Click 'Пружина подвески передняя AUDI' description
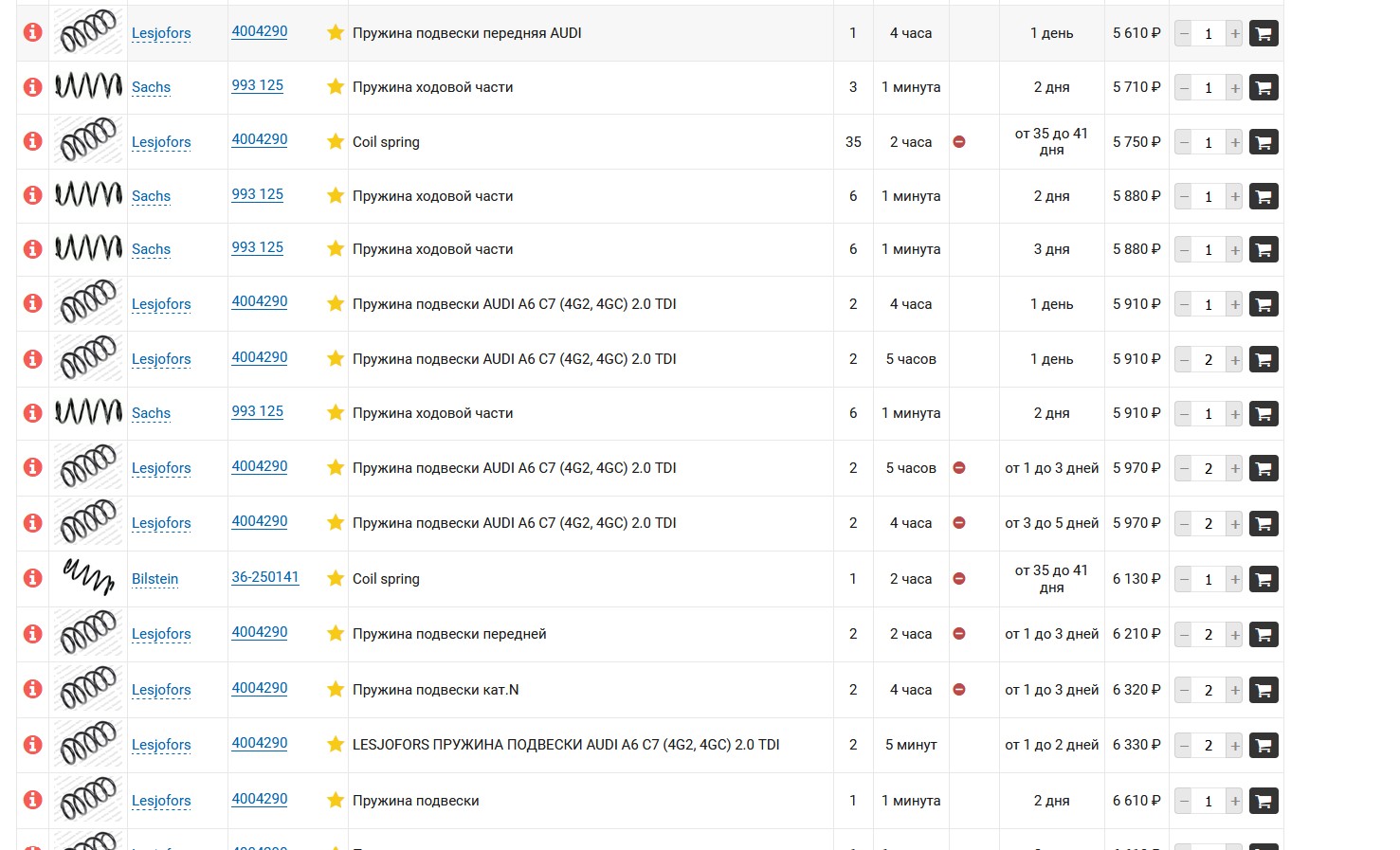 467,33
